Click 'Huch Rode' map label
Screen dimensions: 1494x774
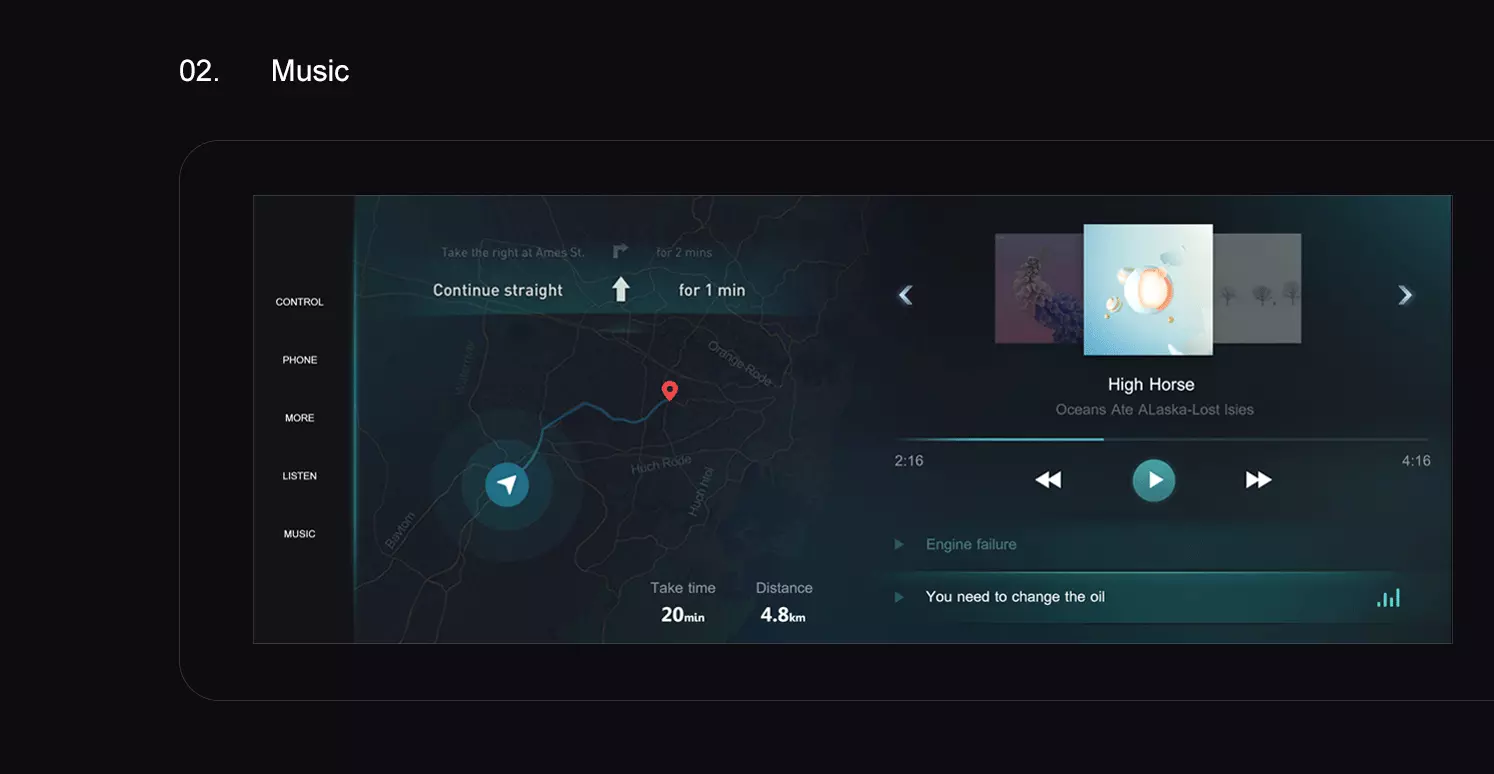[x=661, y=464]
